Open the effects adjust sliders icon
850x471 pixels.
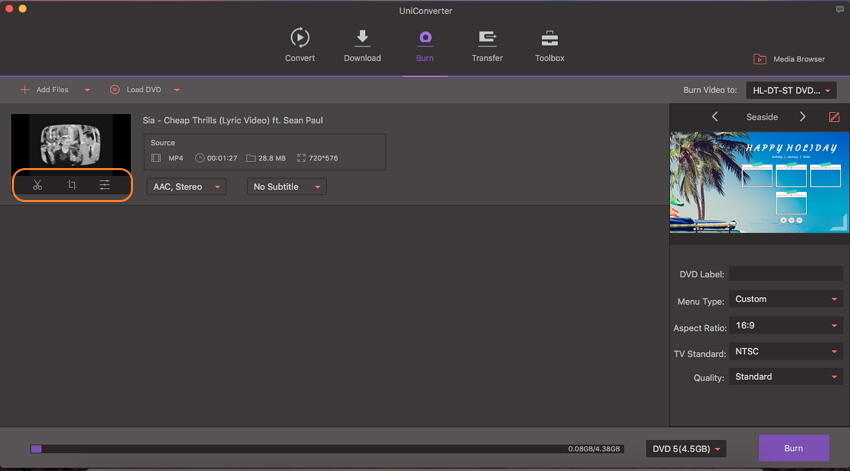(x=105, y=185)
